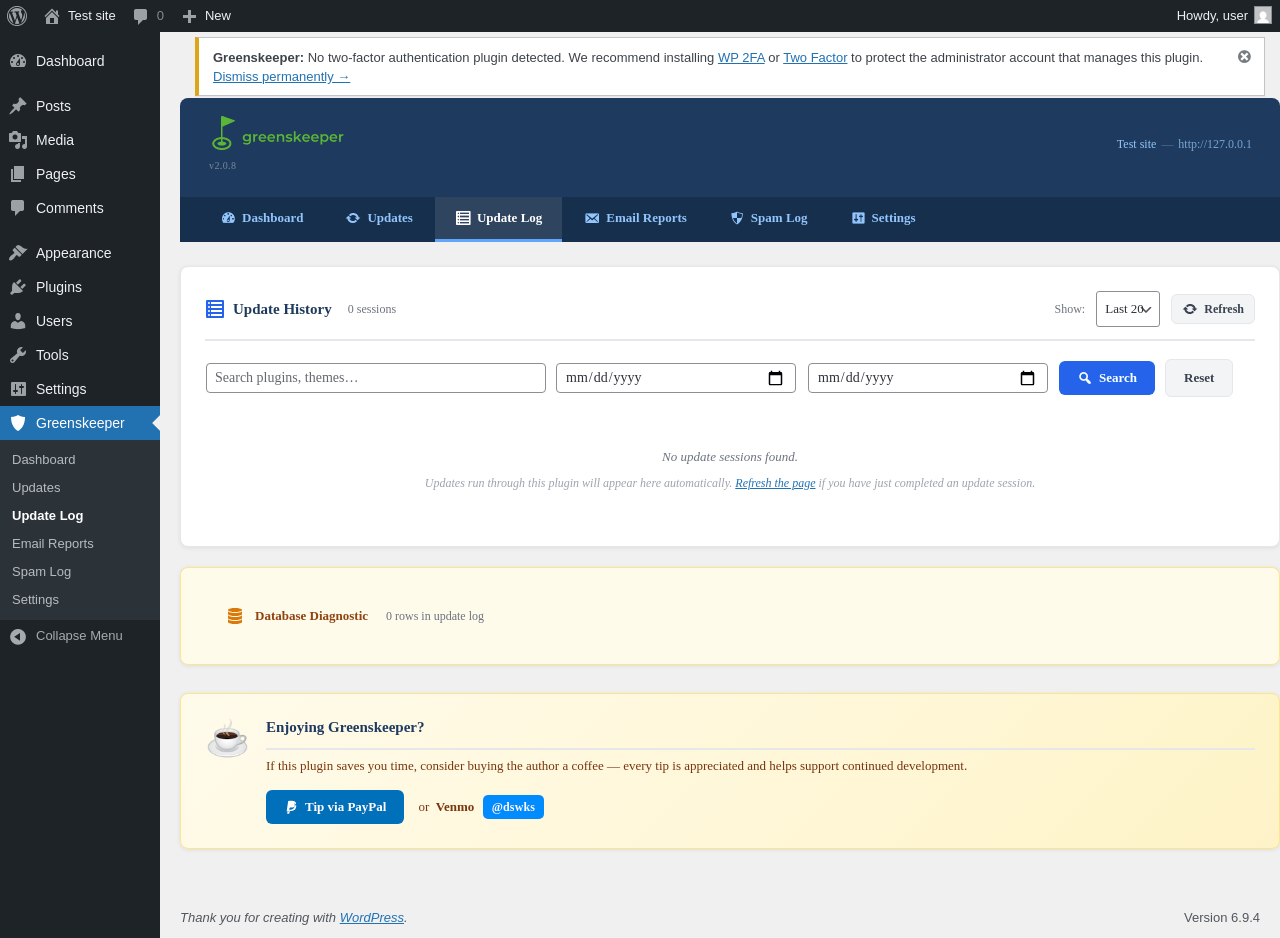Go to the Updates tab
1280x938 pixels.
point(379,218)
